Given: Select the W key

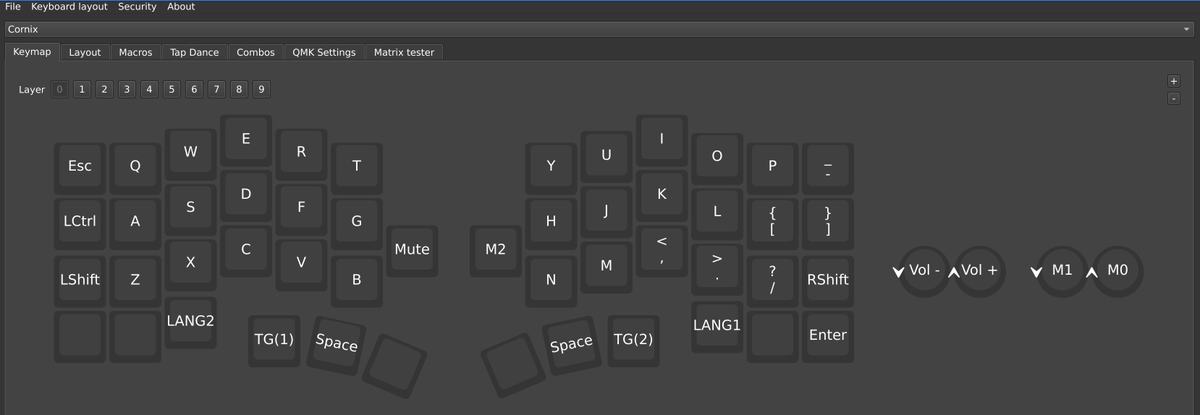Looking at the screenshot, I should coord(190,152).
